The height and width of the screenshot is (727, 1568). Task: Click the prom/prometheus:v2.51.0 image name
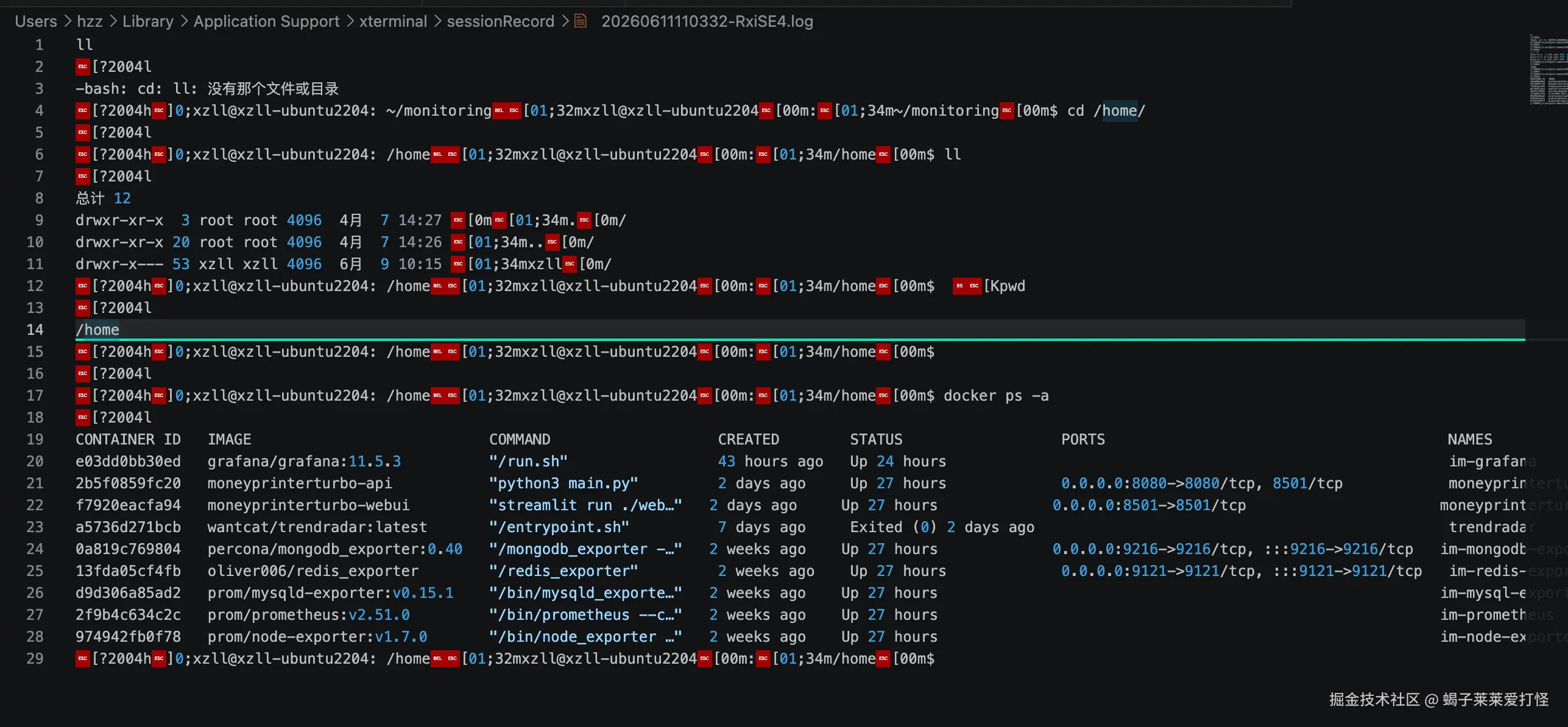pos(309,615)
